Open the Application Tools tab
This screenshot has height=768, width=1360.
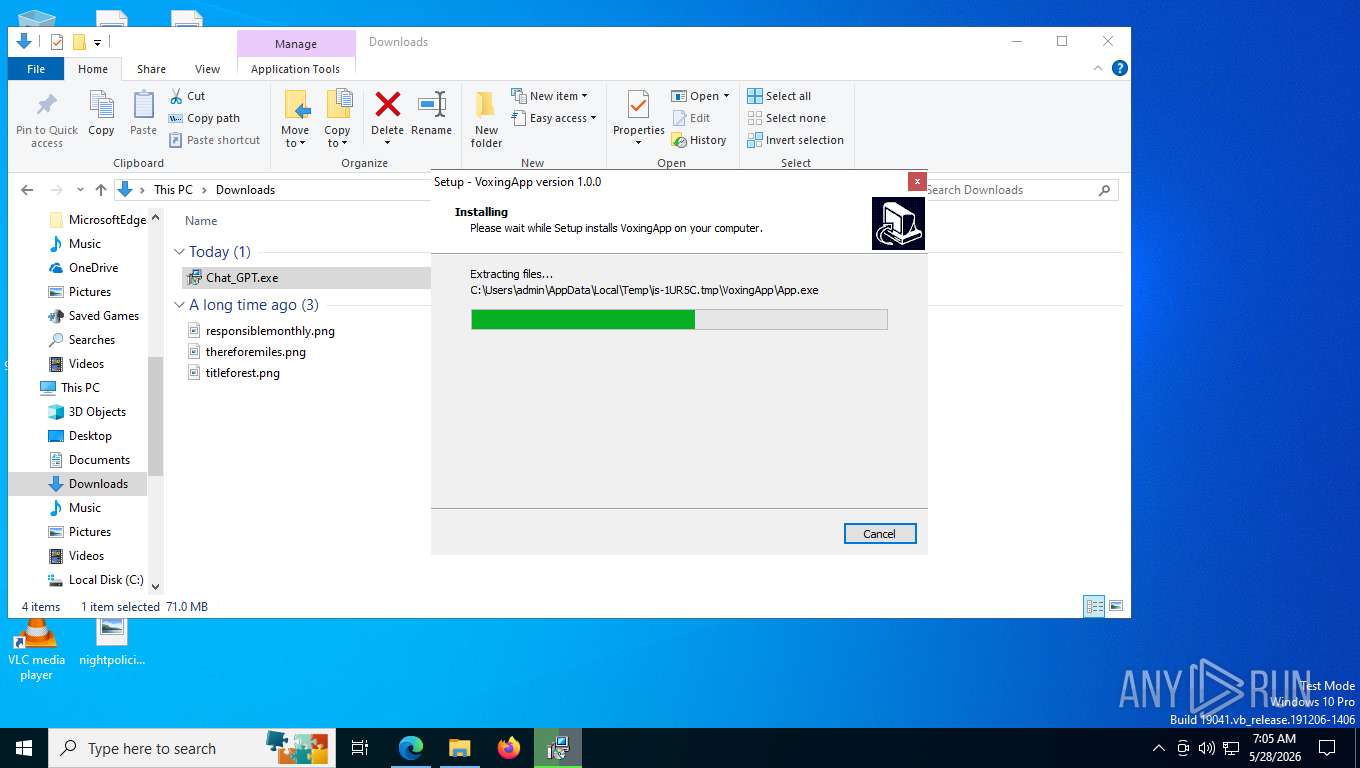(x=295, y=69)
